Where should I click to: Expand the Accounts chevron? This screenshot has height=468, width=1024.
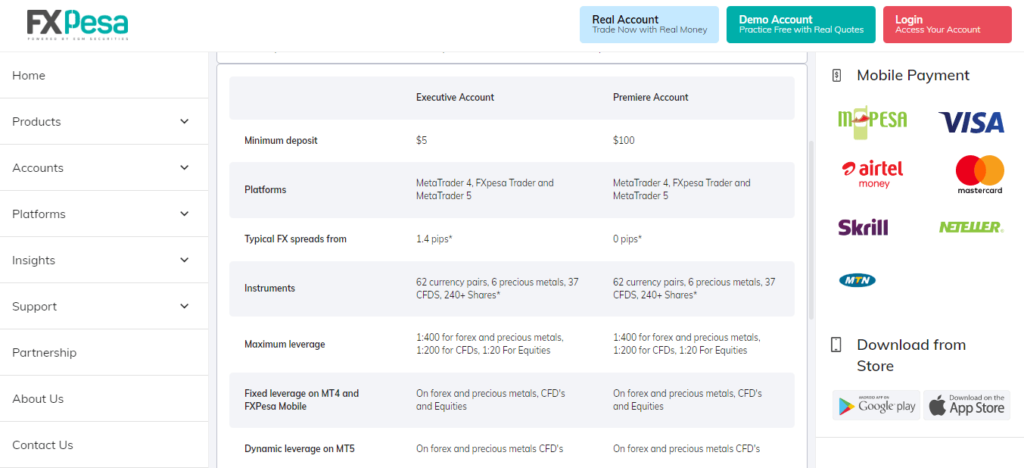click(x=184, y=168)
